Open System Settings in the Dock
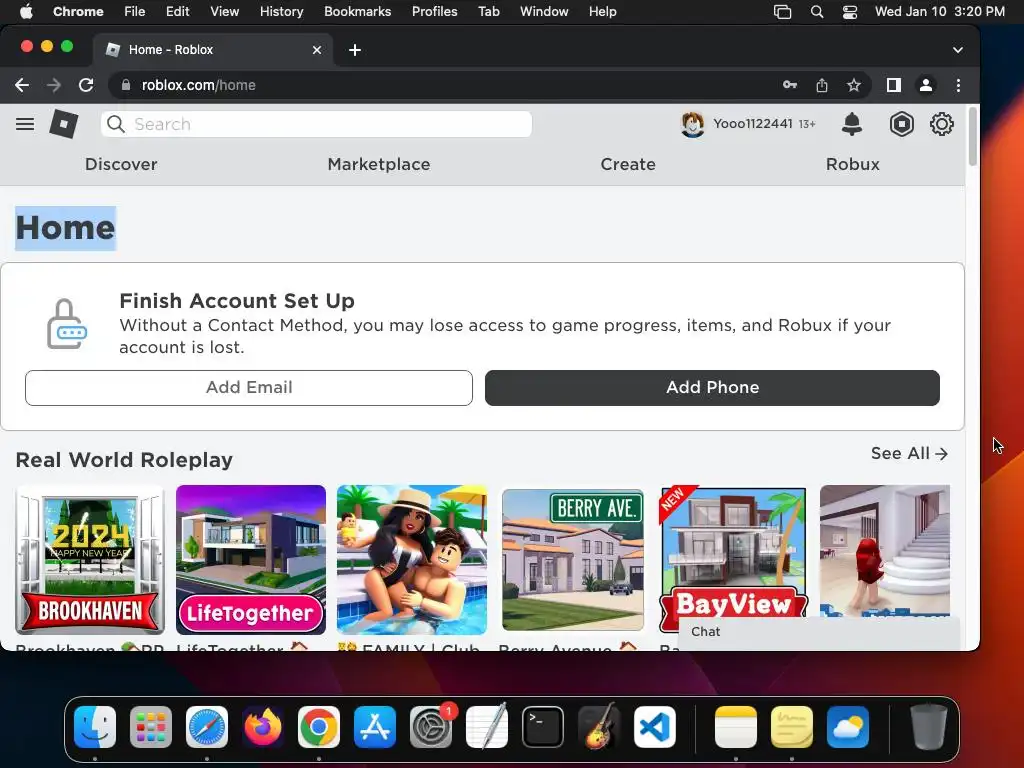The height and width of the screenshot is (768, 1024). pyautogui.click(x=431, y=727)
